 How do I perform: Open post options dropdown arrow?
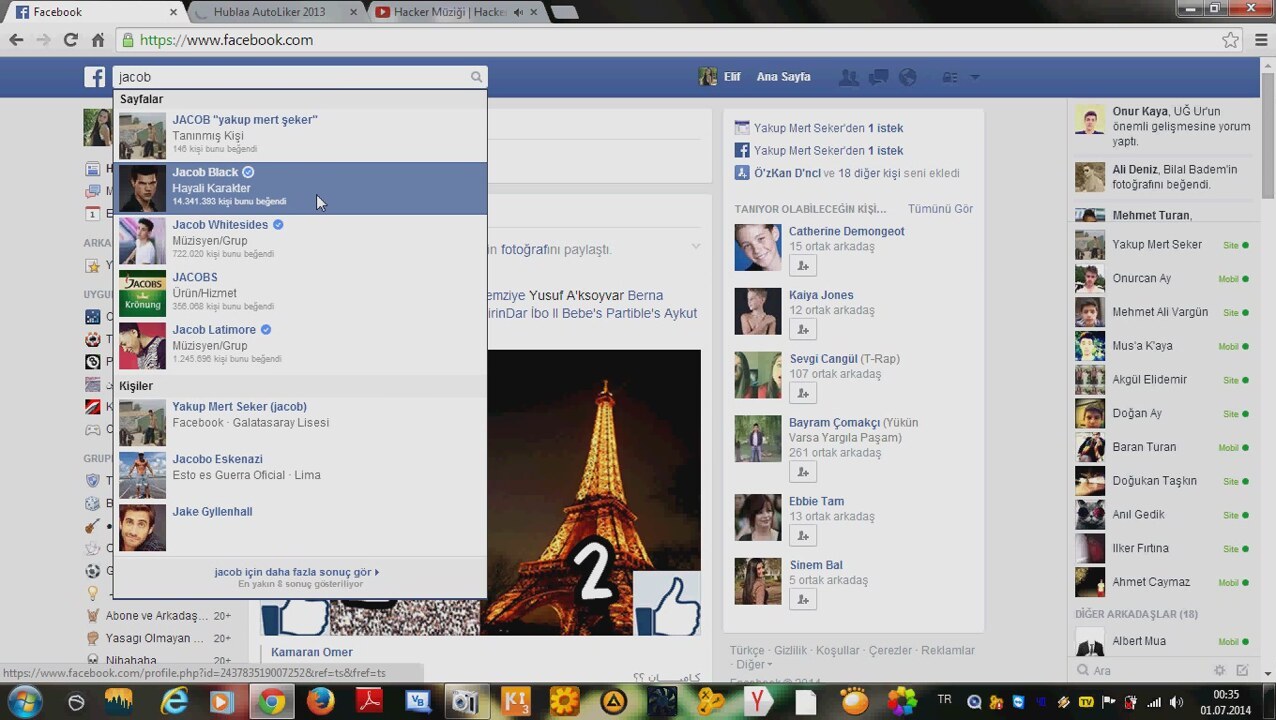click(x=696, y=247)
